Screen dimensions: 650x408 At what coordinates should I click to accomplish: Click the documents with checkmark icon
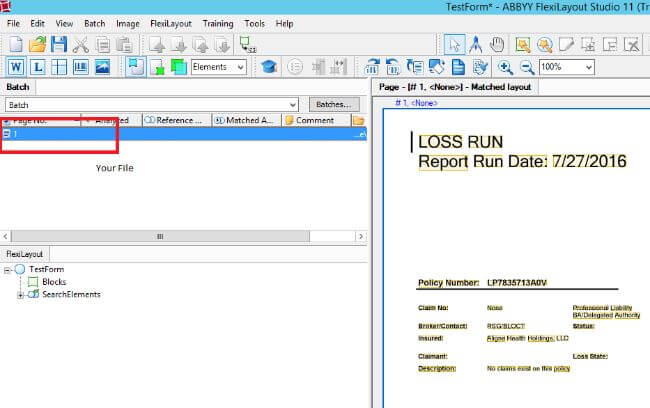pyautogui.click(x=480, y=67)
